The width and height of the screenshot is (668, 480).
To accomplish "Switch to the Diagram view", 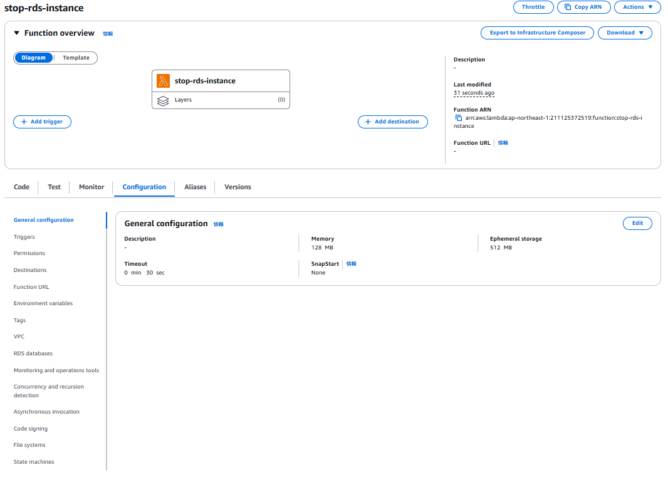I will [33, 58].
